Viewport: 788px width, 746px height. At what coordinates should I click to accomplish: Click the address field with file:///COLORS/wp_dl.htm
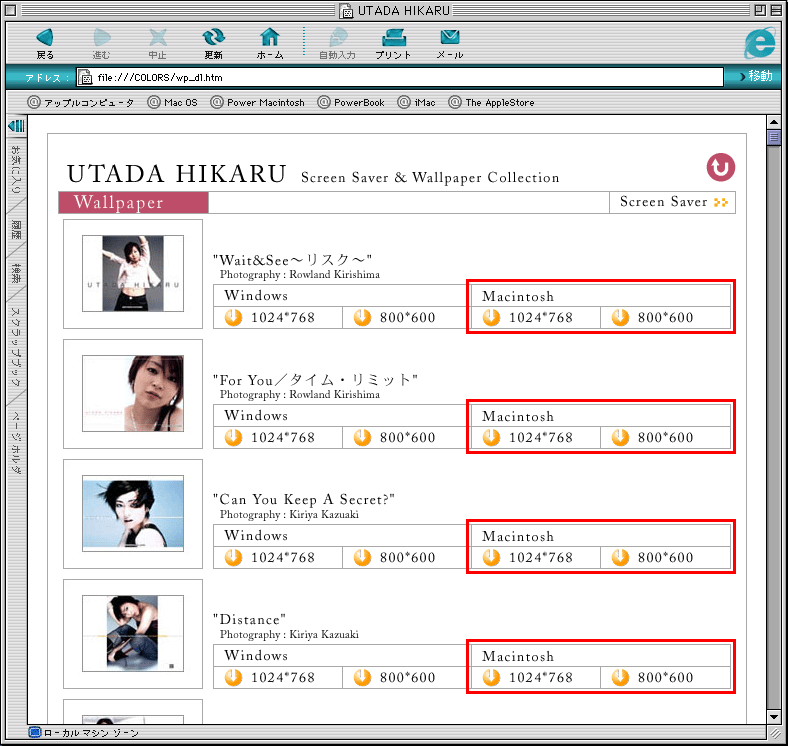pos(400,77)
